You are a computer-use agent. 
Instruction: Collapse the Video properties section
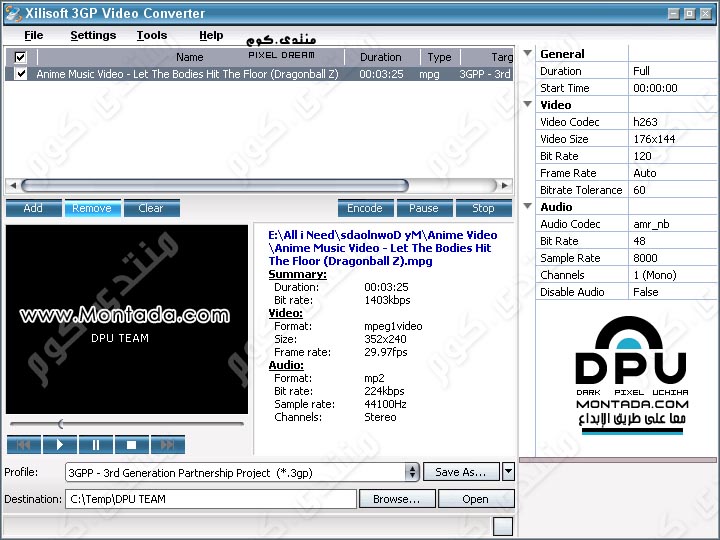(528, 104)
